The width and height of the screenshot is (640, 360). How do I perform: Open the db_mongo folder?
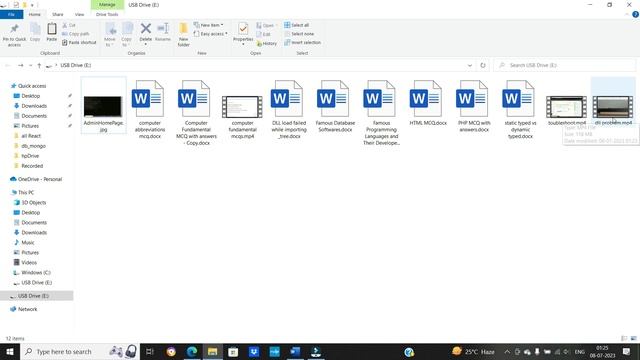point(33,146)
